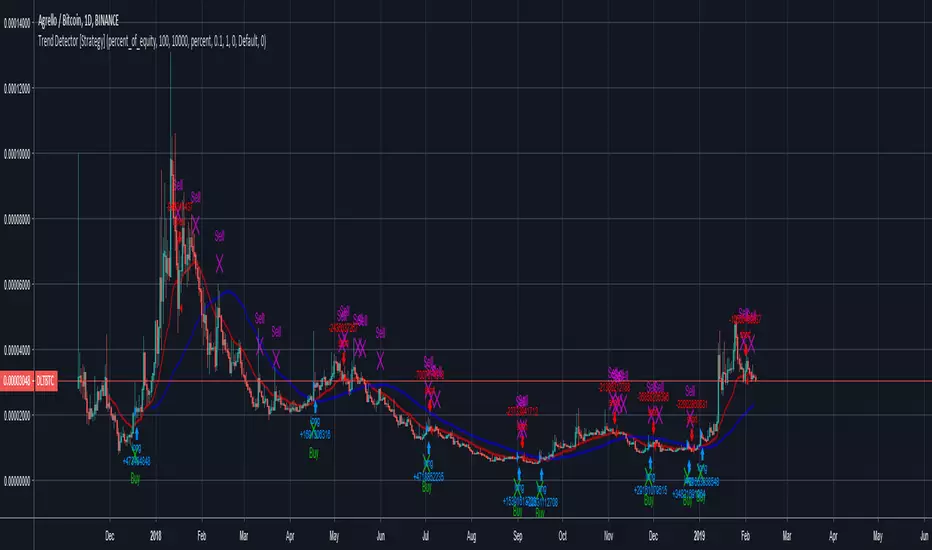Select the red horizontal current-price line
932x550 pixels.
click(x=493, y=381)
